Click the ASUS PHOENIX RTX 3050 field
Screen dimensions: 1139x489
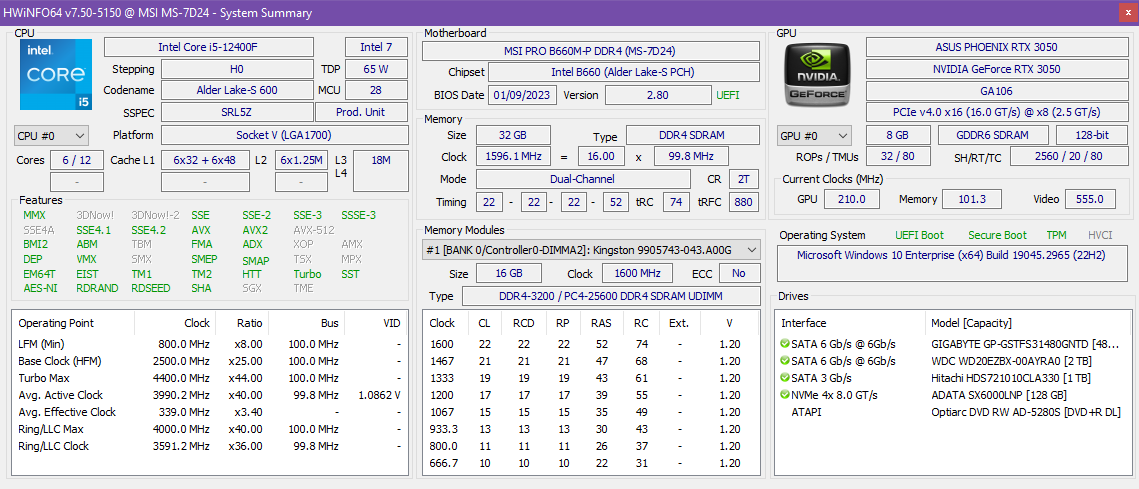tap(995, 47)
